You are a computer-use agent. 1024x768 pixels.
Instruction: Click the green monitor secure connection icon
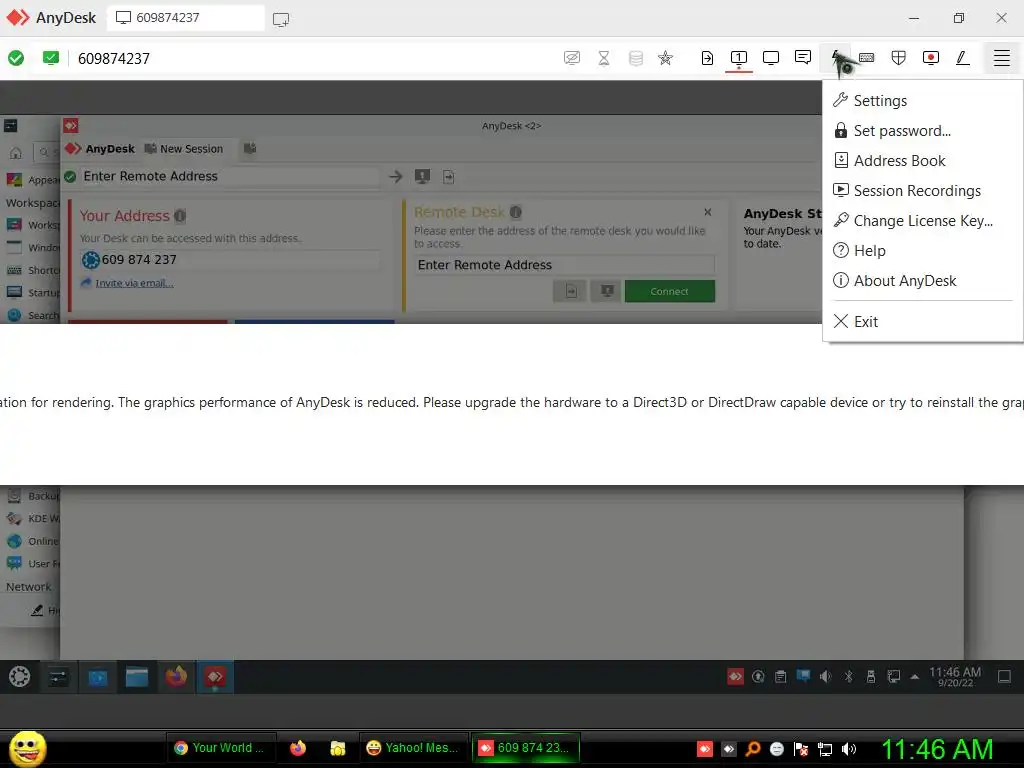click(50, 58)
